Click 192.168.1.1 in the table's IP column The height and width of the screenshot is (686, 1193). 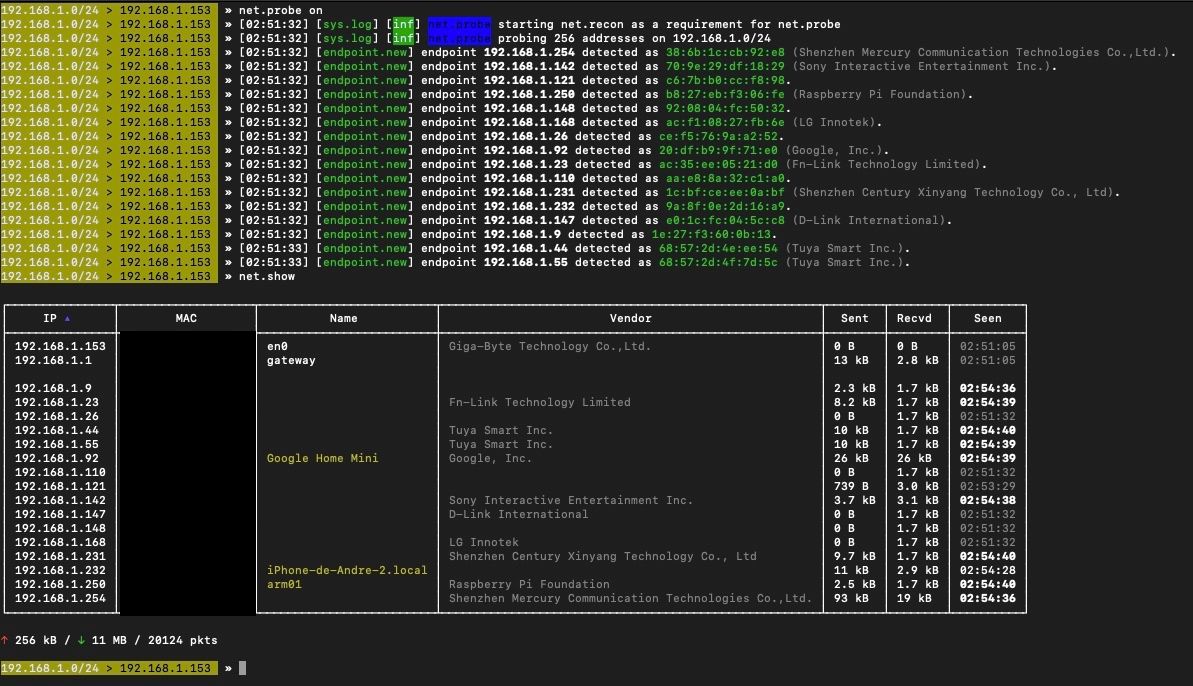(53, 360)
